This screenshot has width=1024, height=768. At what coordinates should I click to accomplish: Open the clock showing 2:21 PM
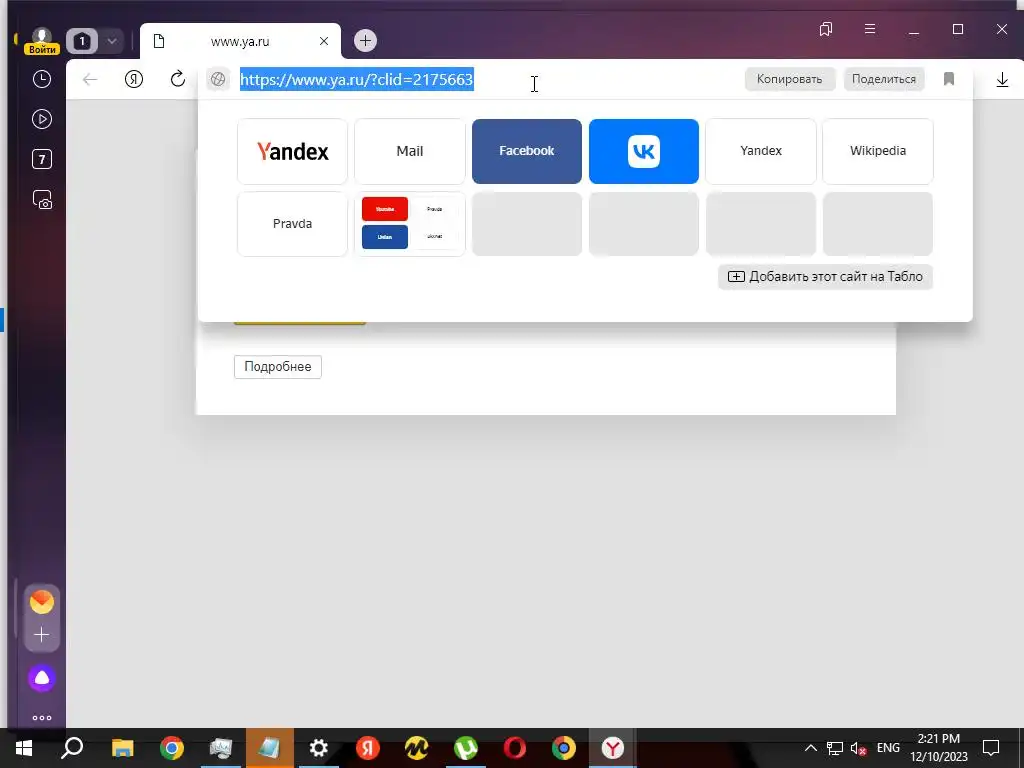[939, 748]
